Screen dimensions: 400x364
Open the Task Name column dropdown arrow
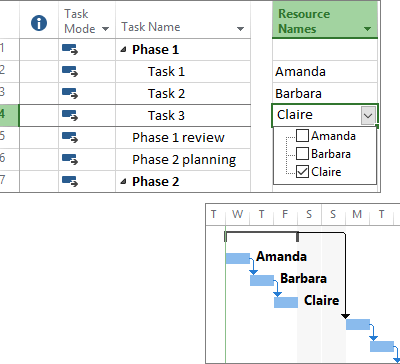tap(240, 29)
